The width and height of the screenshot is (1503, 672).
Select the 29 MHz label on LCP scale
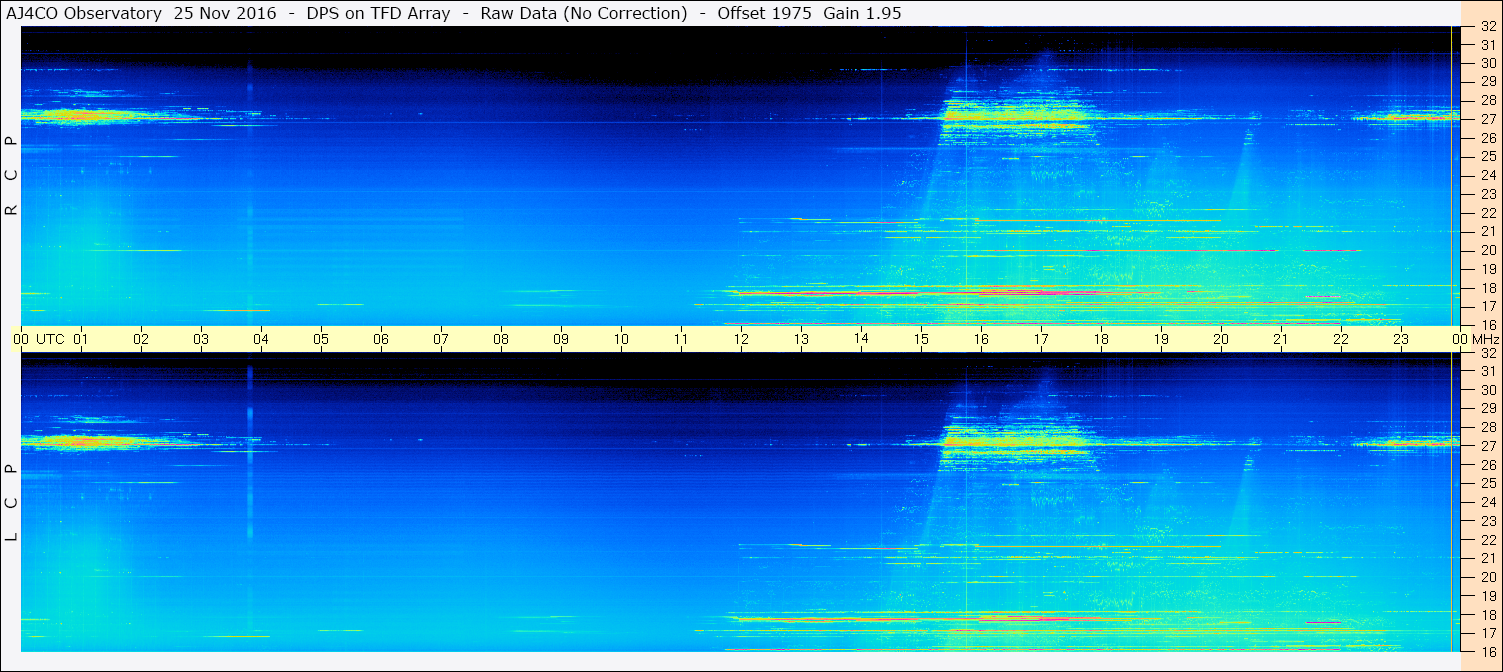(x=1487, y=409)
